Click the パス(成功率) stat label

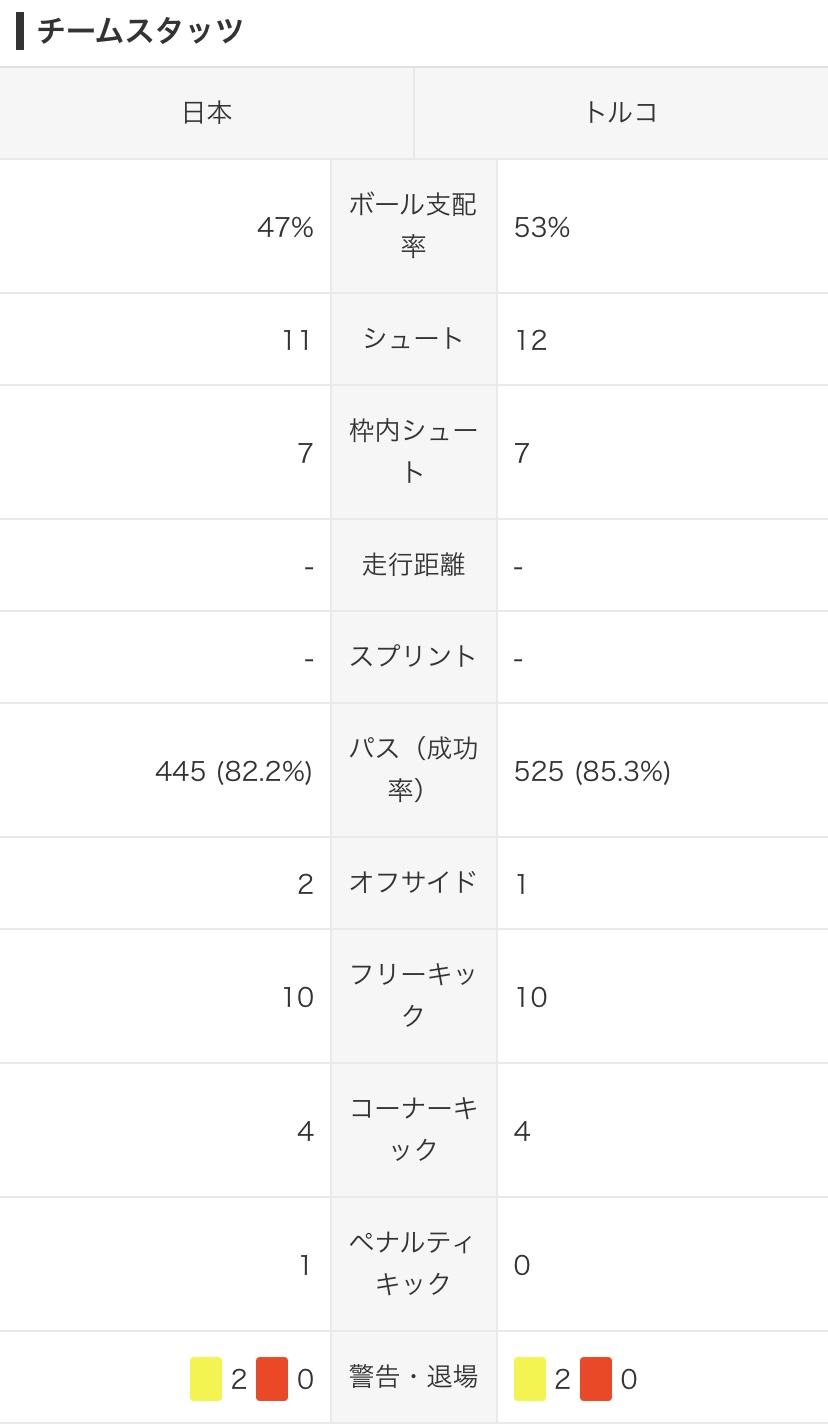point(413,769)
